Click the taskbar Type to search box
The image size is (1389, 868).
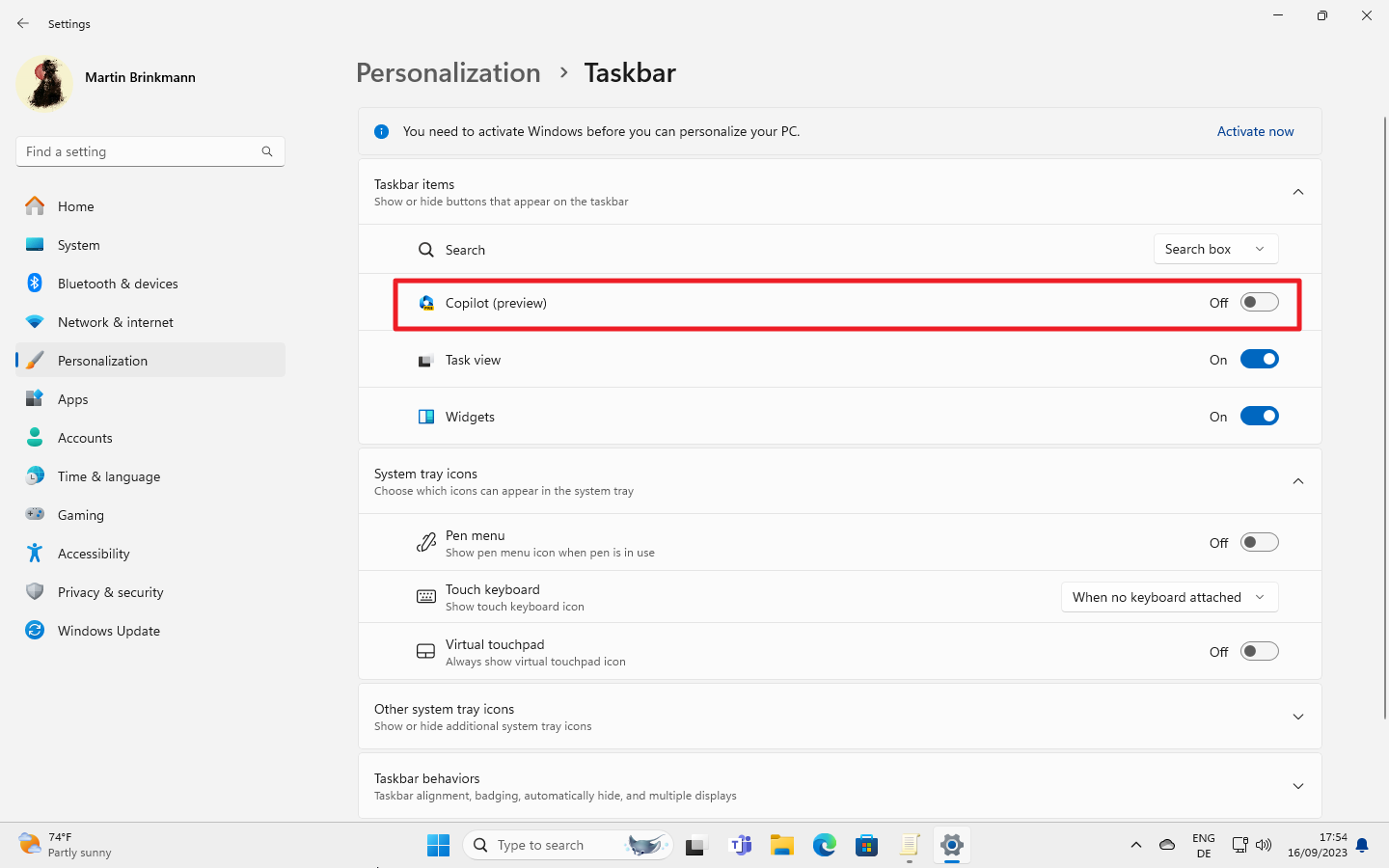(x=568, y=846)
